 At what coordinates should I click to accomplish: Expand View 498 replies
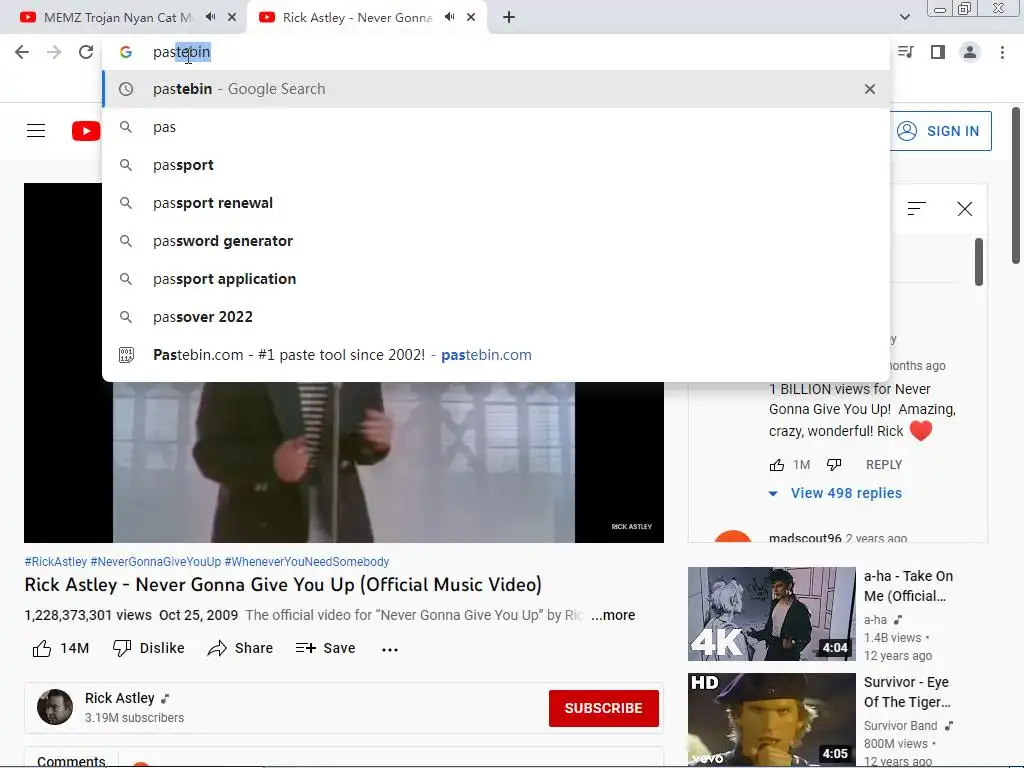(836, 493)
